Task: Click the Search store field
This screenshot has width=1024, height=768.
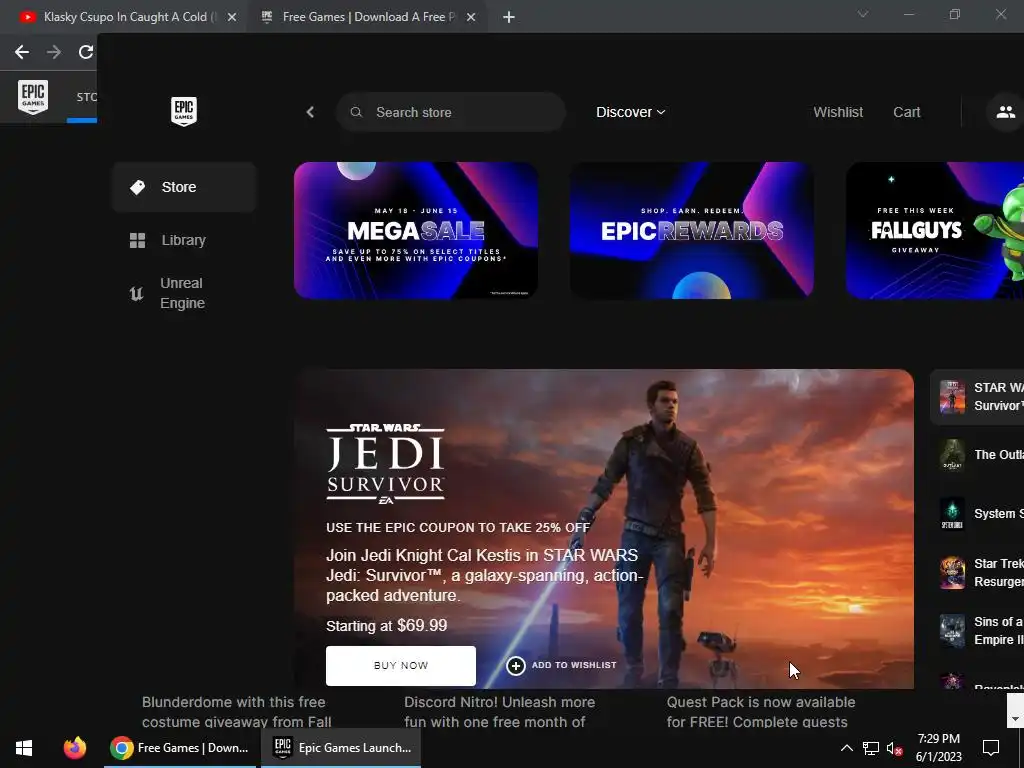Action: (451, 112)
